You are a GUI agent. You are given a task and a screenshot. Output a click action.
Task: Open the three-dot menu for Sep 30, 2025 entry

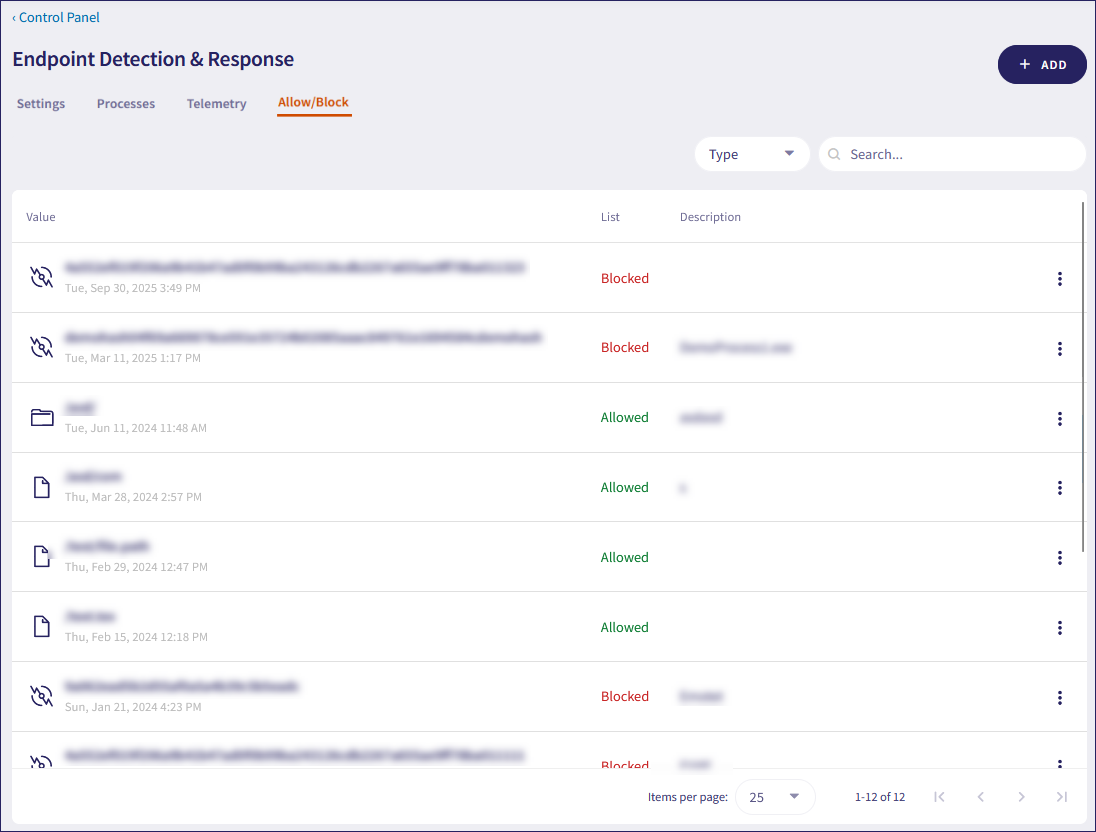[x=1060, y=279]
